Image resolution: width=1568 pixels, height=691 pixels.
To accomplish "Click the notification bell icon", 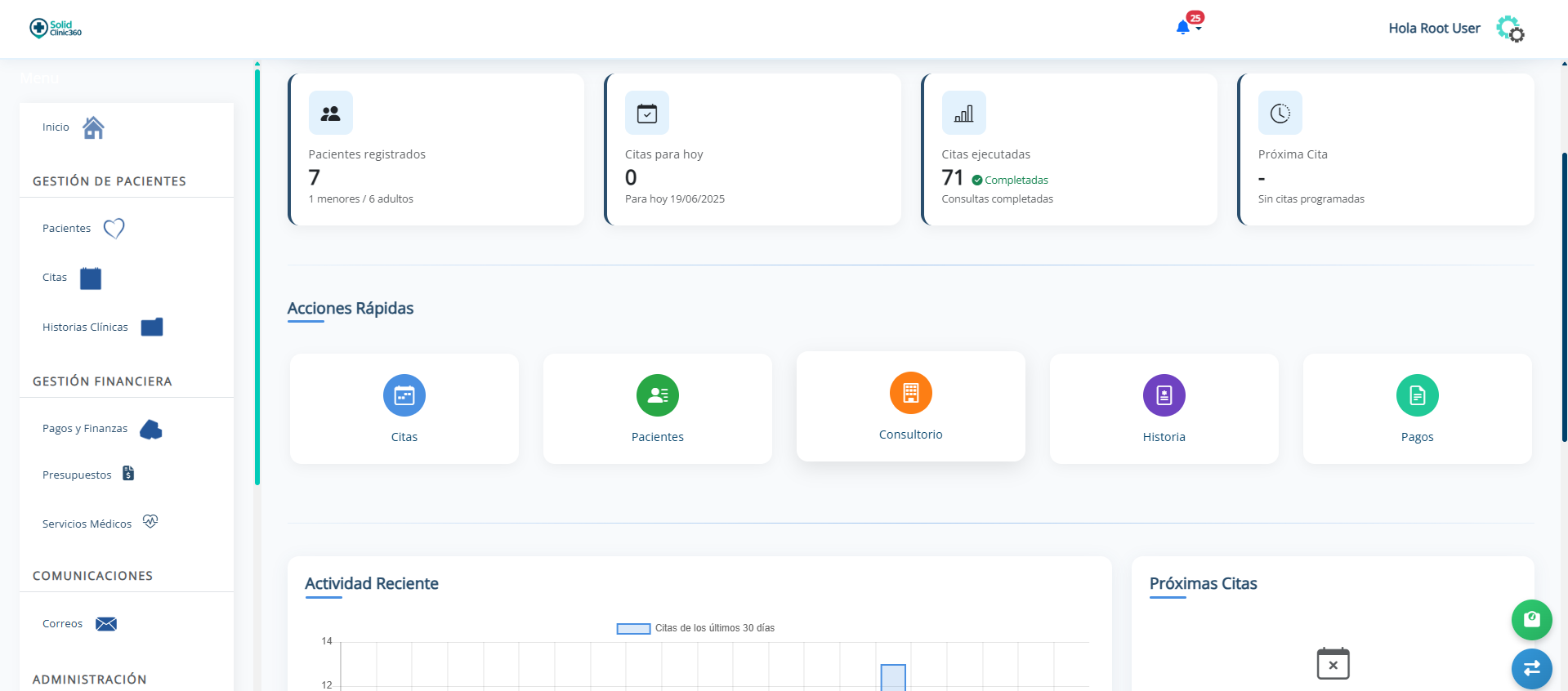I will pyautogui.click(x=1182, y=28).
